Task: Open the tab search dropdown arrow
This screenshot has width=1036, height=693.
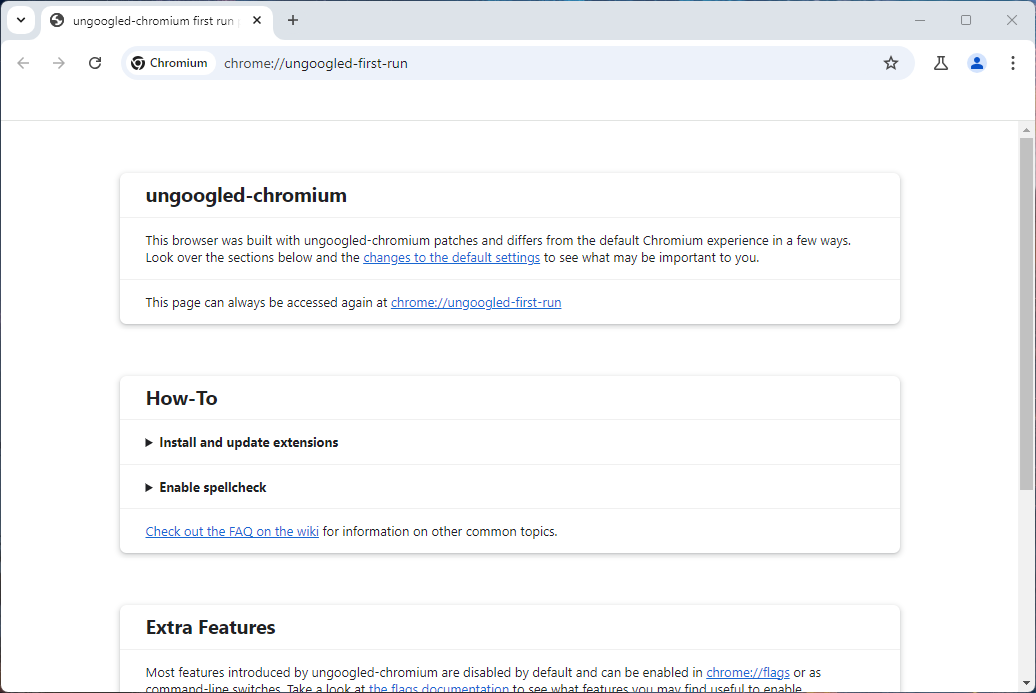Action: pos(20,20)
